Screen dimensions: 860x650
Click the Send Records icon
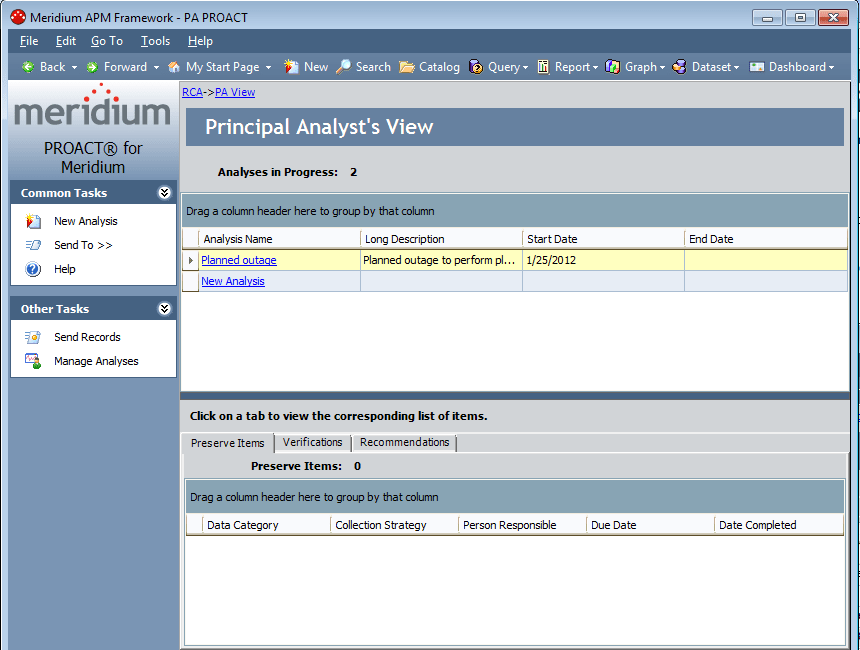point(32,337)
